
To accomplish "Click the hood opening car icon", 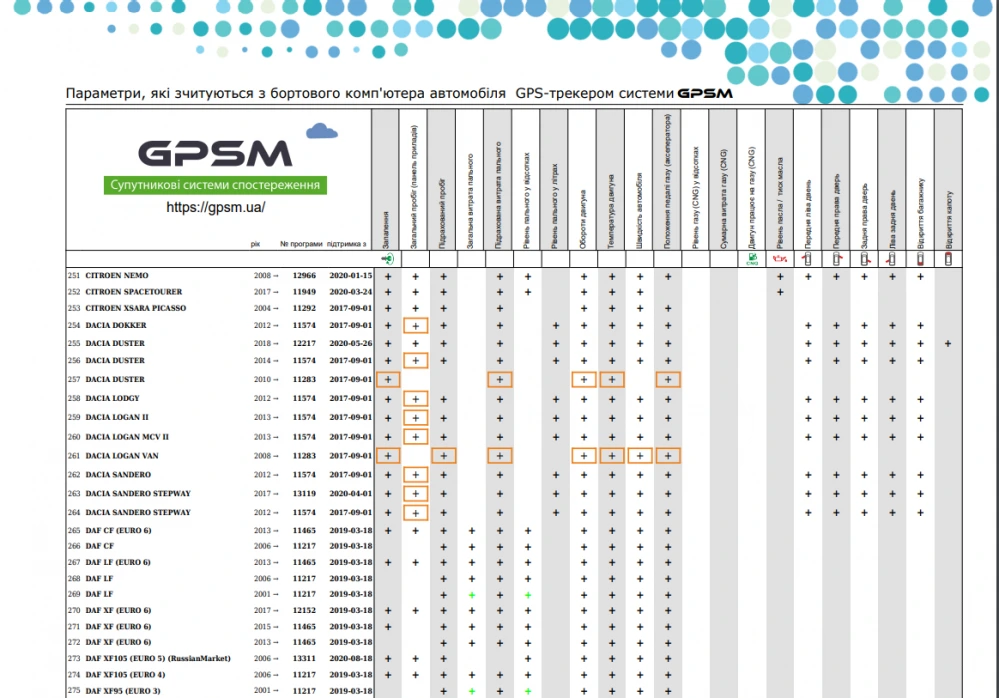I will coord(947,259).
